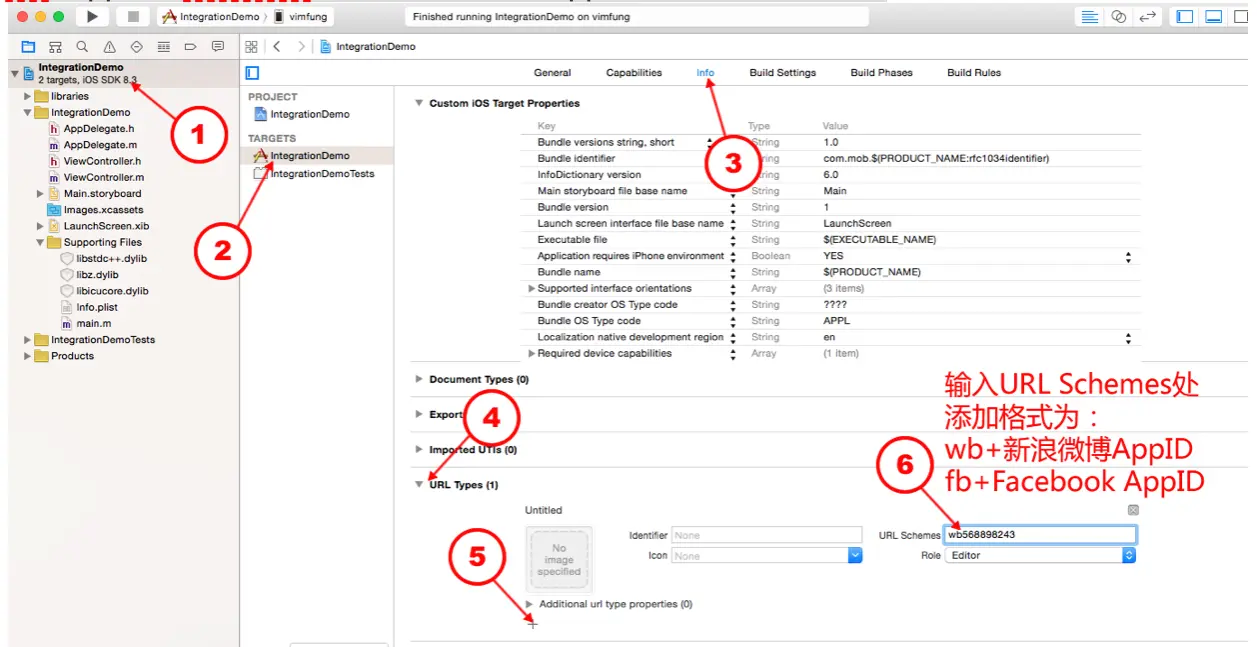
Task: Choose the vimfung run destination
Action: [301, 17]
